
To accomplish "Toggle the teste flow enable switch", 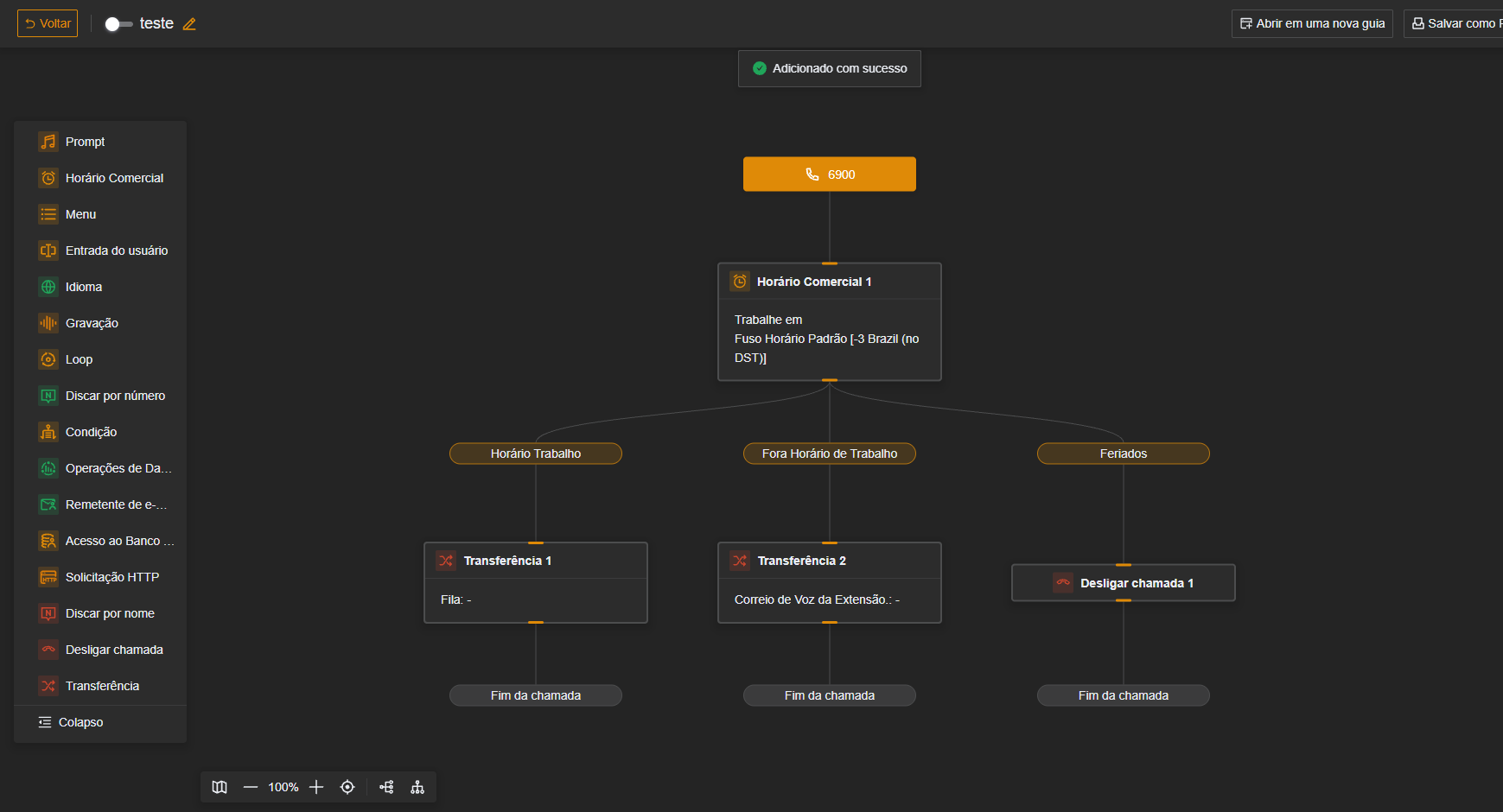I will pos(118,24).
